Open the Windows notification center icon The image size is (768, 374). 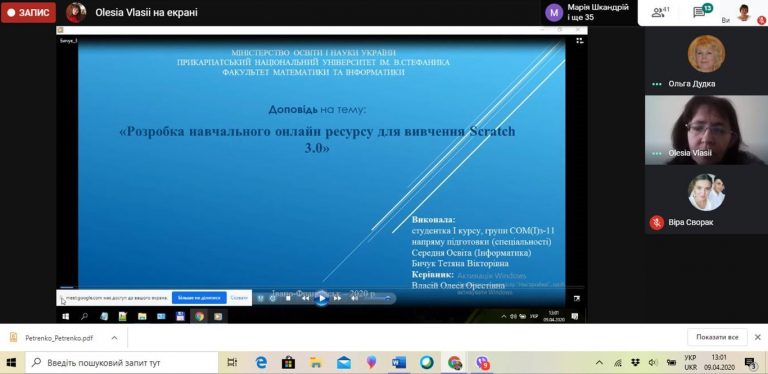[x=749, y=363]
